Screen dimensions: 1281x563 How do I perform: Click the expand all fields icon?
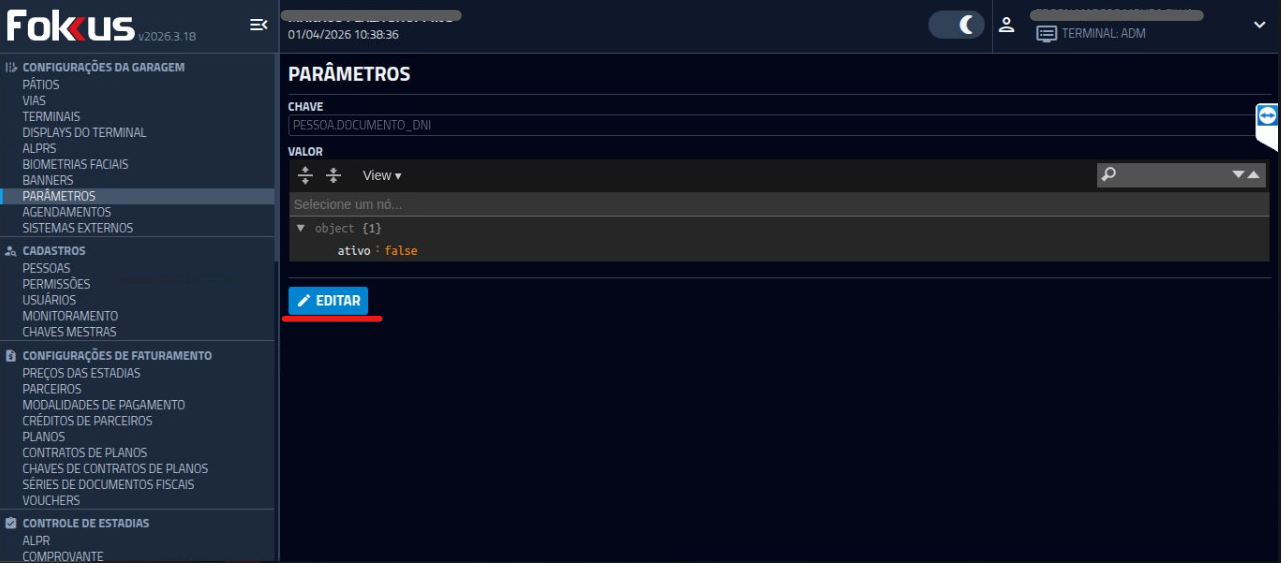click(x=306, y=175)
